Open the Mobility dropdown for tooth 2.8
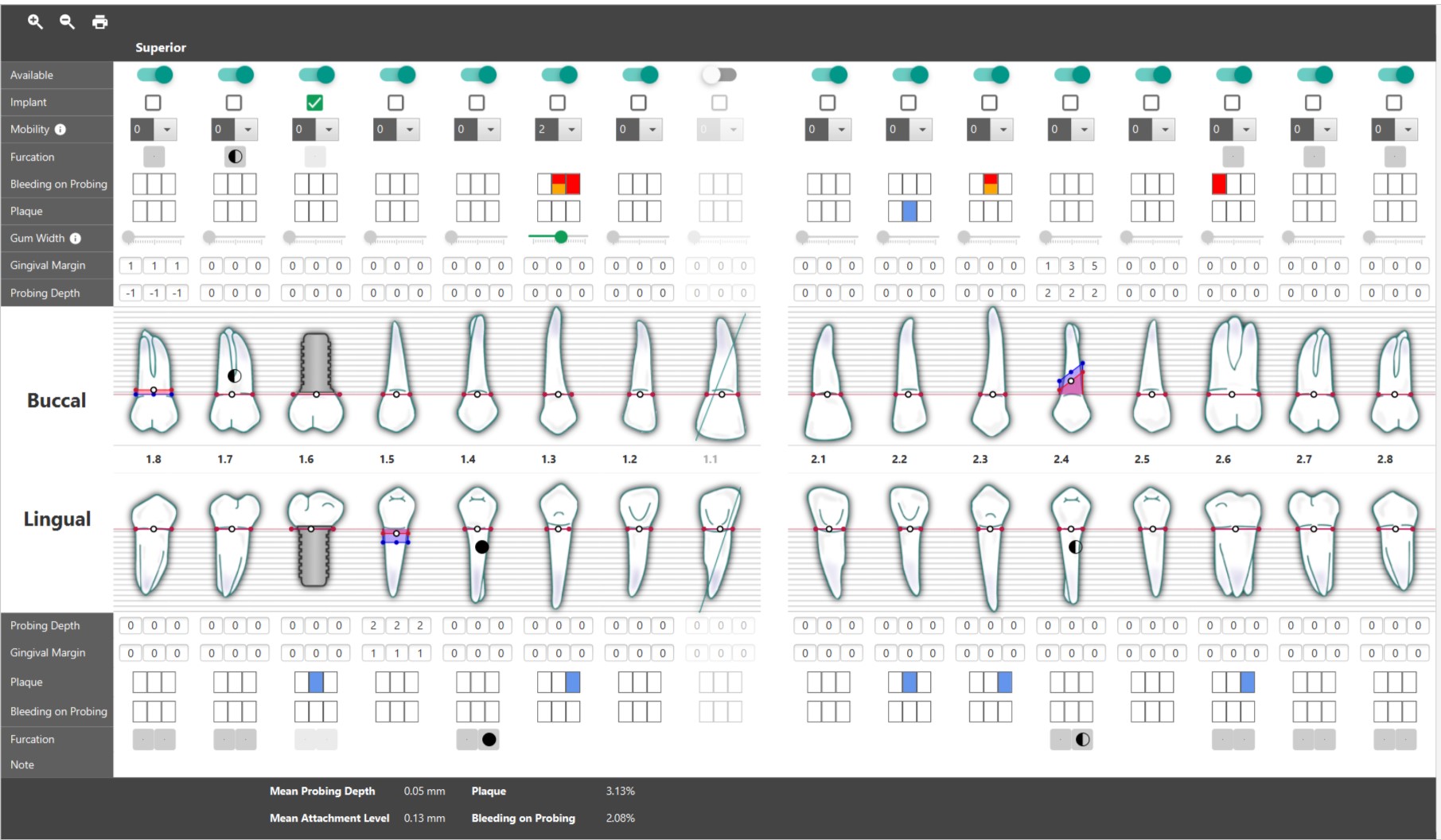 coord(1395,130)
